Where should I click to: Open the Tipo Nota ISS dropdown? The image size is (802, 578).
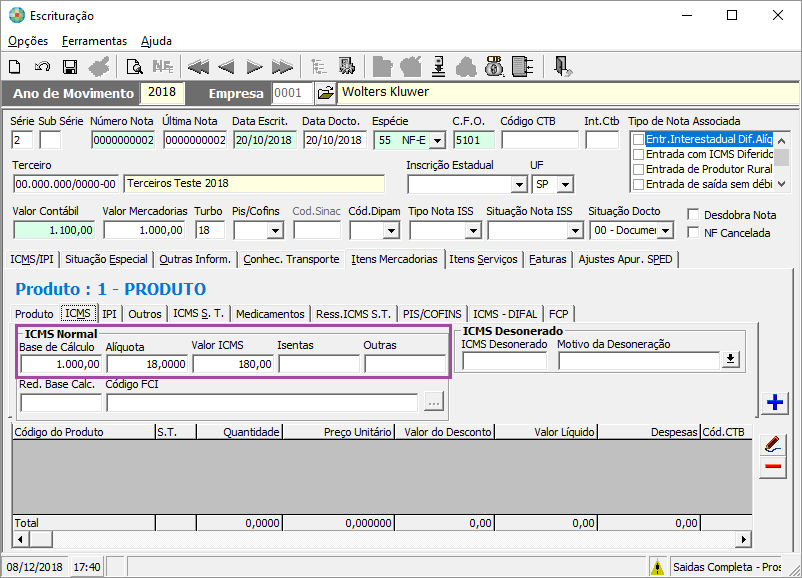473,231
